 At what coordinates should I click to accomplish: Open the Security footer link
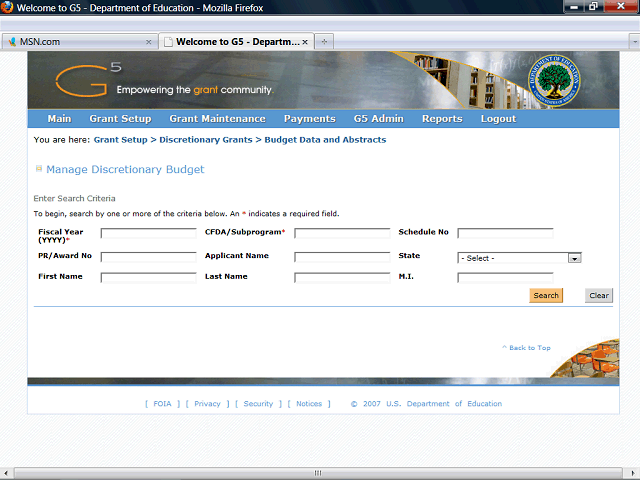[258, 404]
